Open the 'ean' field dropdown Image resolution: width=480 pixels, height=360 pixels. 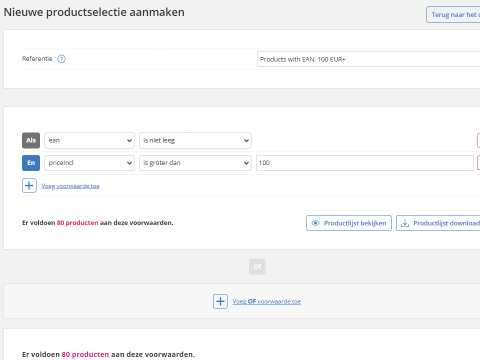pos(89,140)
